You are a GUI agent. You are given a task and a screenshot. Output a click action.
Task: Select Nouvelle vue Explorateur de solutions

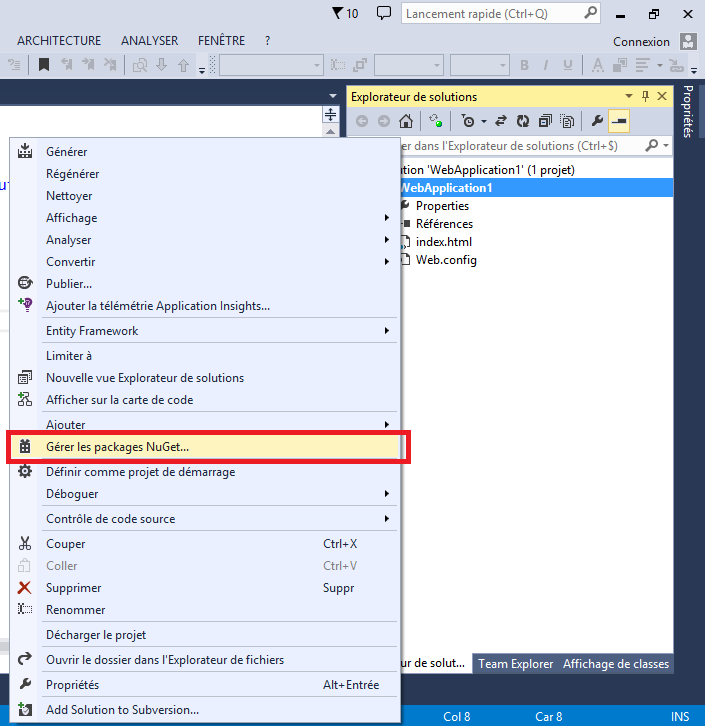click(x=205, y=378)
